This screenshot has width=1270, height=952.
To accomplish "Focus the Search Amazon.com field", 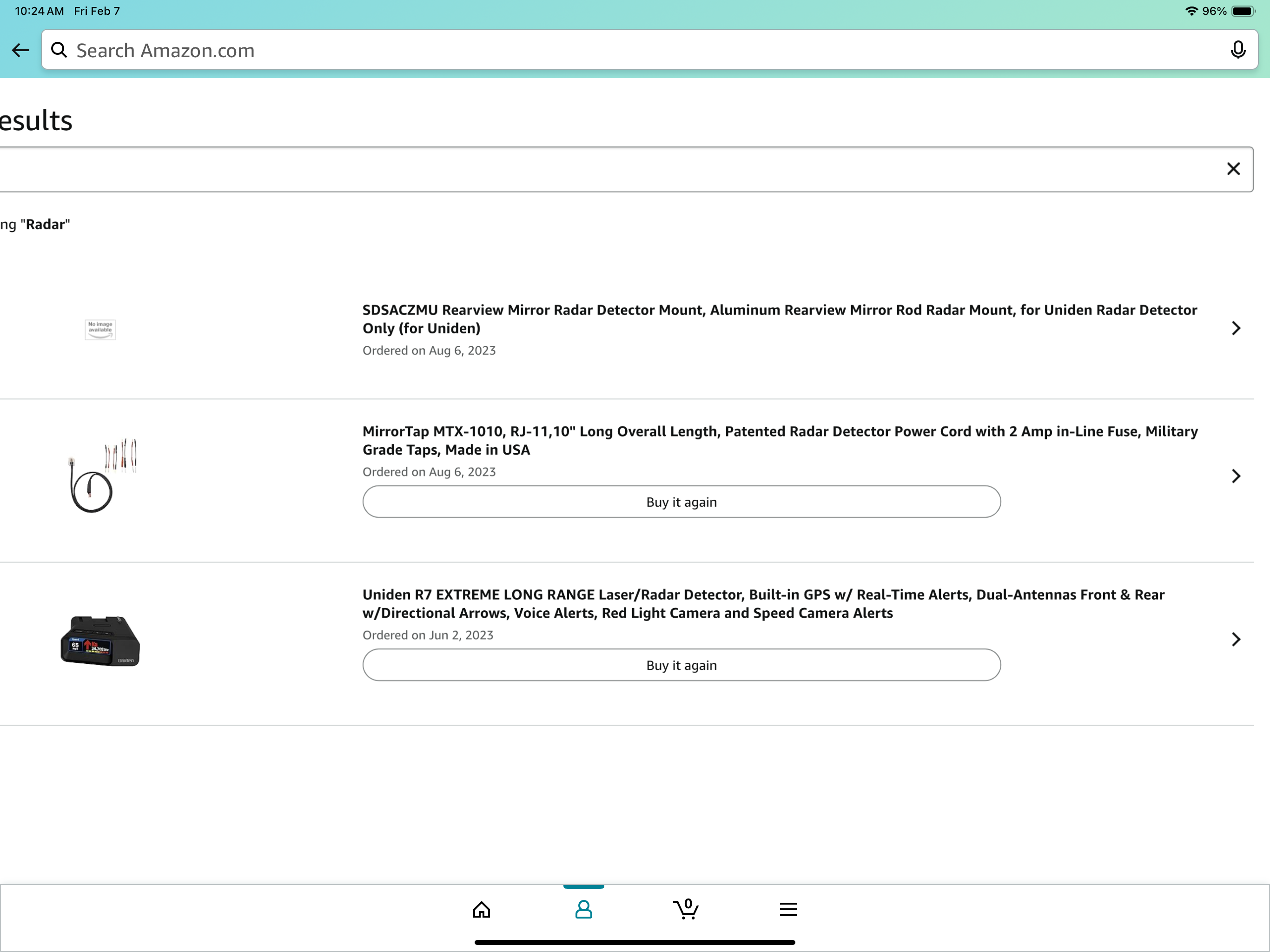I will coord(632,51).
